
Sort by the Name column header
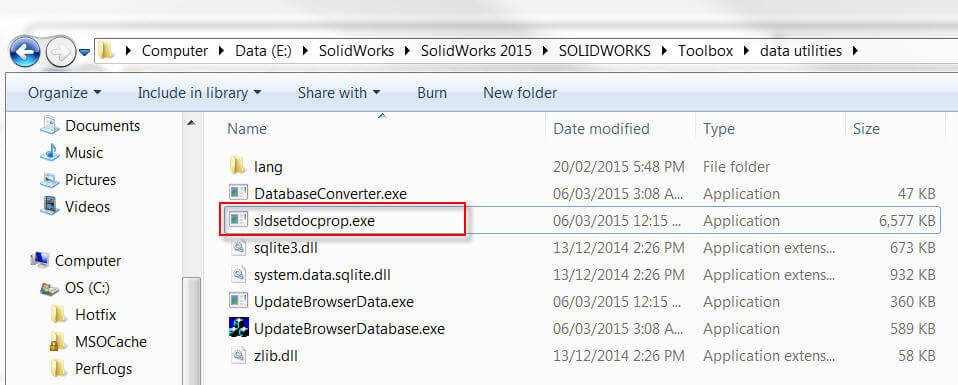pyautogui.click(x=247, y=129)
